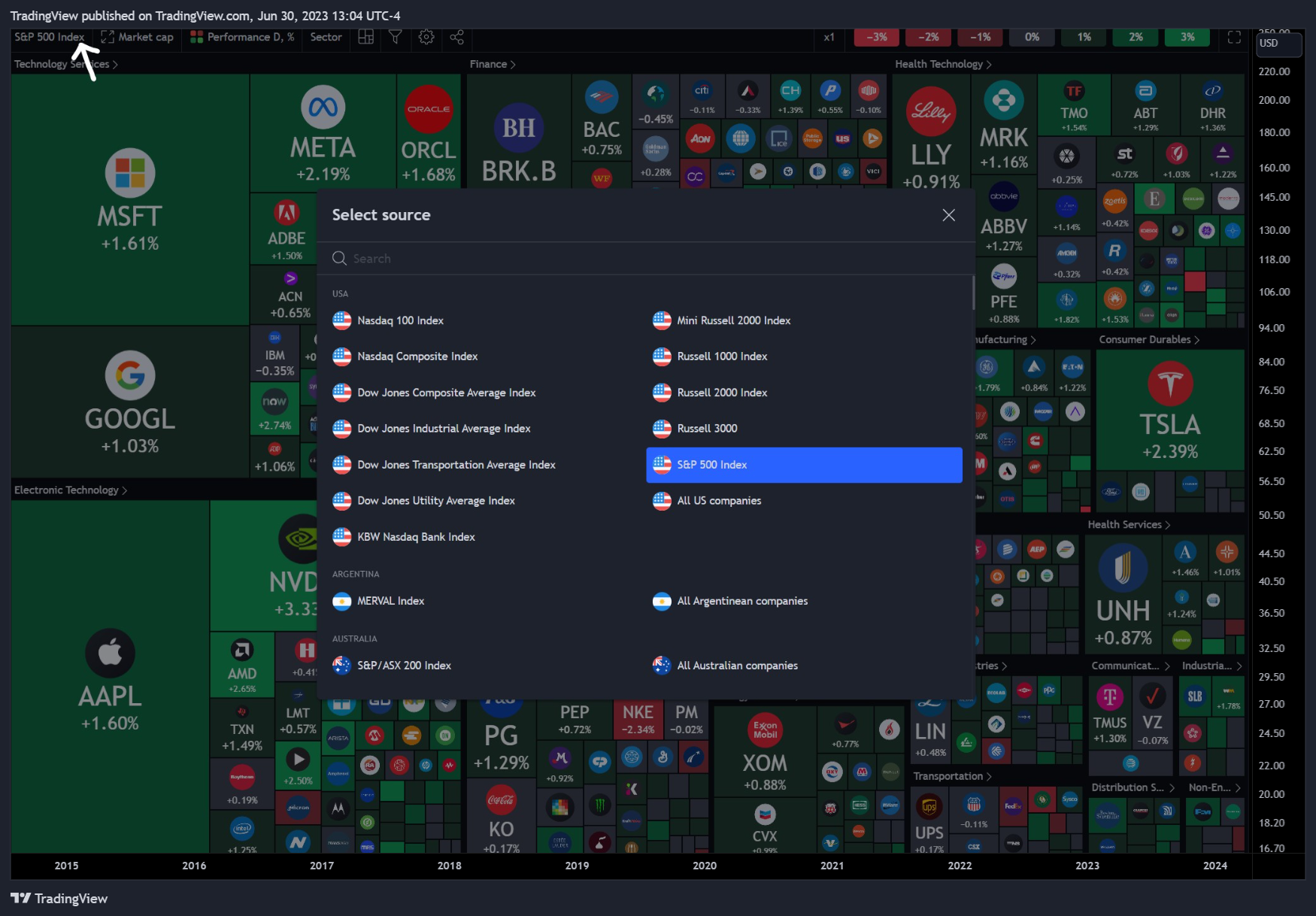
Task: Select the 1% color swatch
Action: [x=1084, y=37]
